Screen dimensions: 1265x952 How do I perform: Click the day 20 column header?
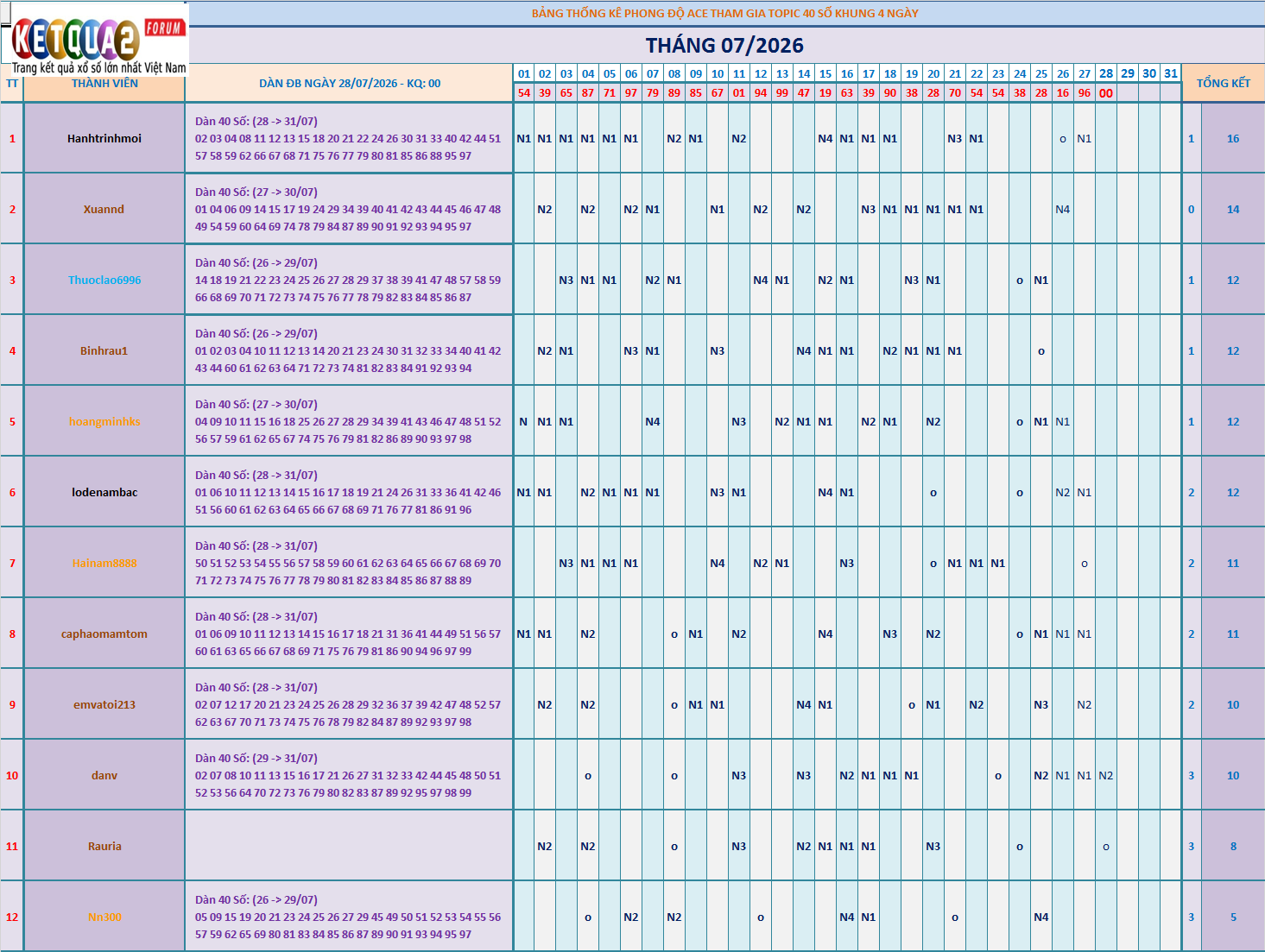pos(933,73)
